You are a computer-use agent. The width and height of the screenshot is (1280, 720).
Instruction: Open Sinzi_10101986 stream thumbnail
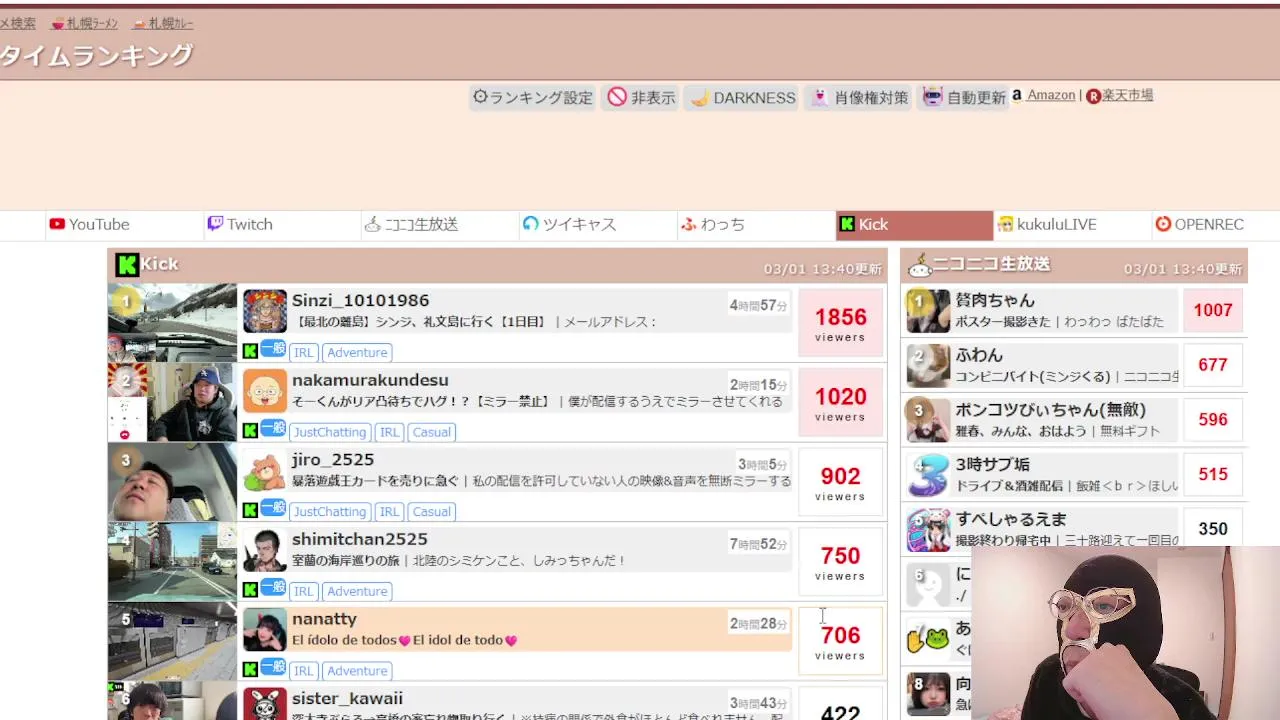(172, 322)
